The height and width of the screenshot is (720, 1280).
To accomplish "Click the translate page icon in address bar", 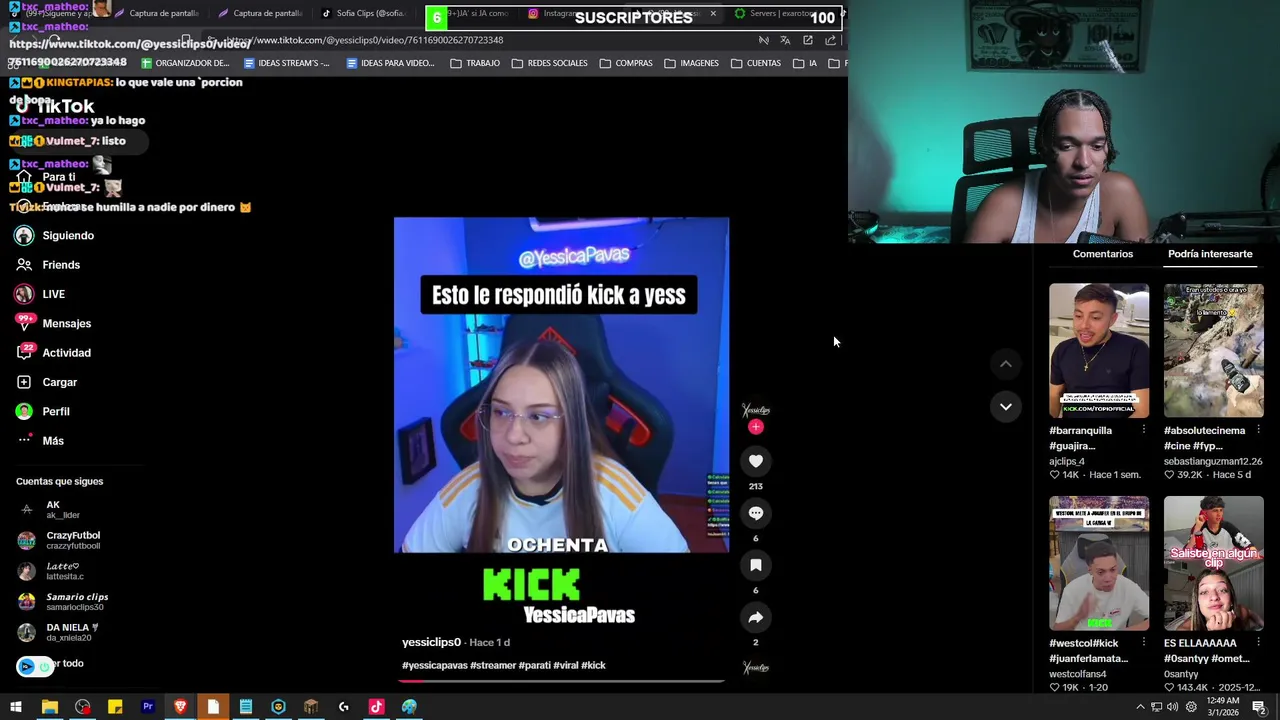I will pyautogui.click(x=785, y=40).
